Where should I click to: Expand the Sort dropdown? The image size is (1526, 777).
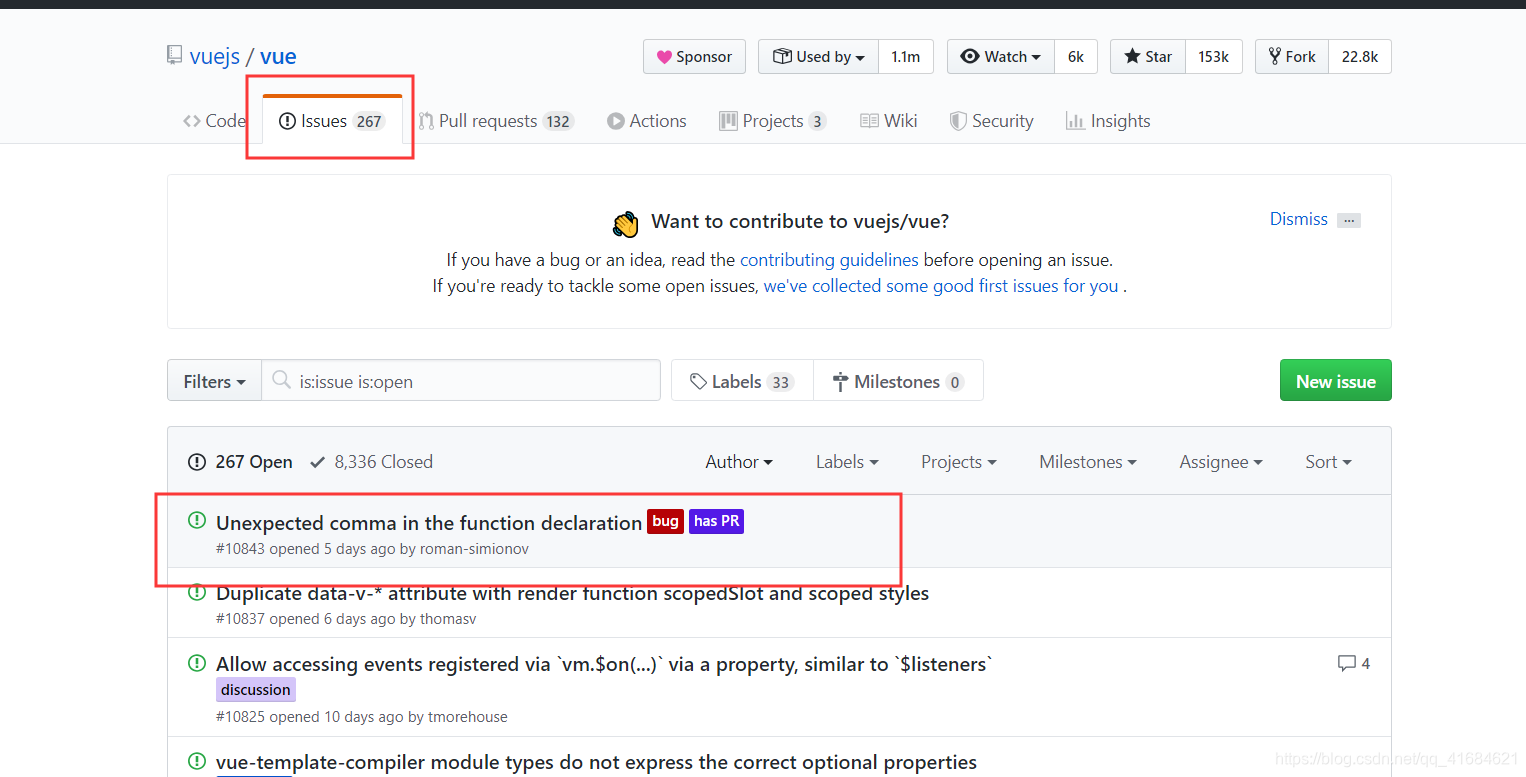pos(1328,462)
